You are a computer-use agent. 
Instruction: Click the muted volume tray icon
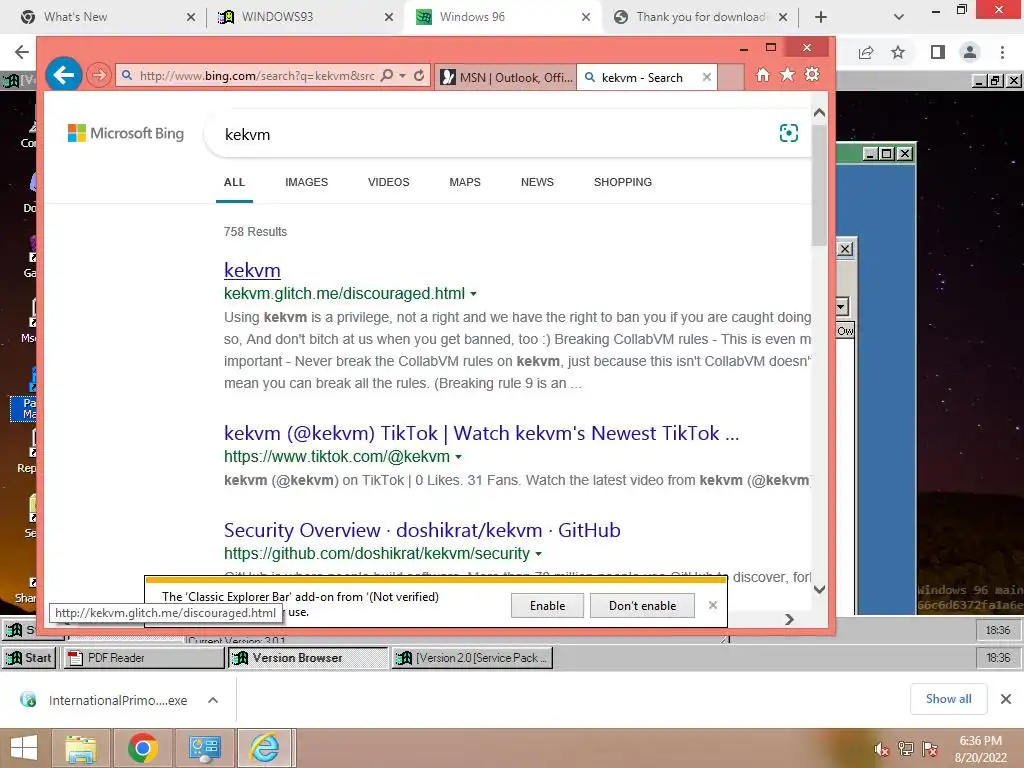coord(882,749)
